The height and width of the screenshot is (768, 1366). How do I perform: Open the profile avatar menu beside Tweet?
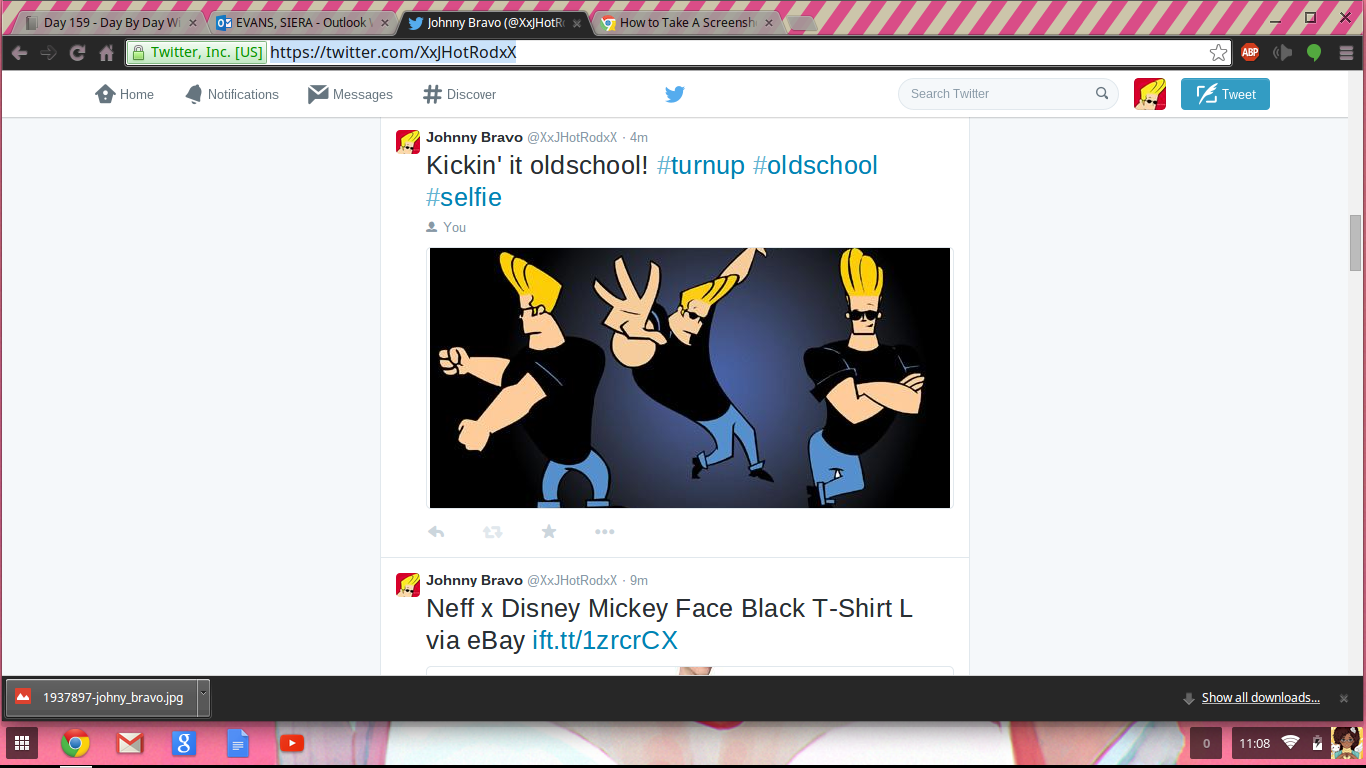tap(1150, 94)
